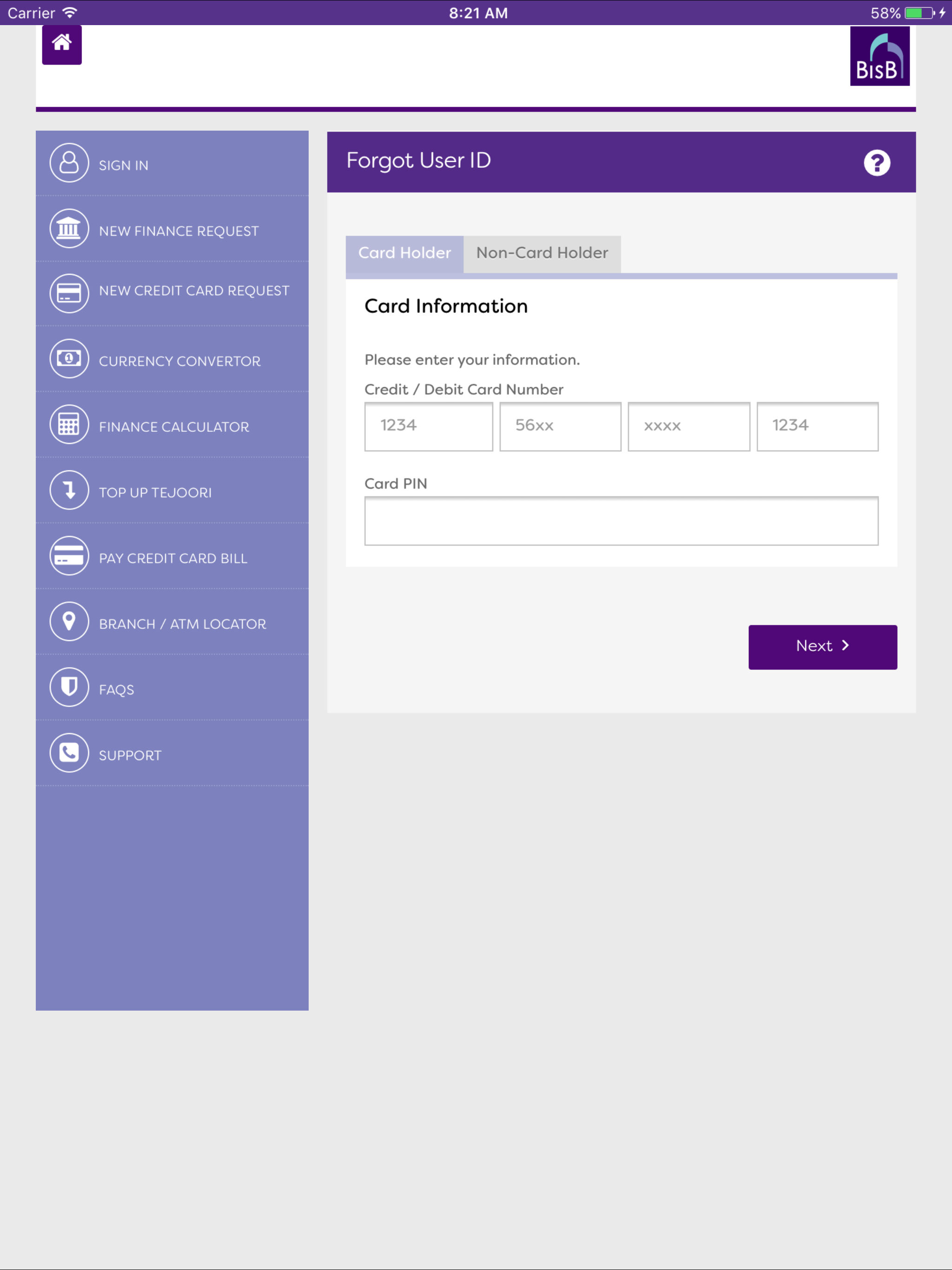Switch to Non-Card Holder tab
The width and height of the screenshot is (952, 1270).
(542, 254)
